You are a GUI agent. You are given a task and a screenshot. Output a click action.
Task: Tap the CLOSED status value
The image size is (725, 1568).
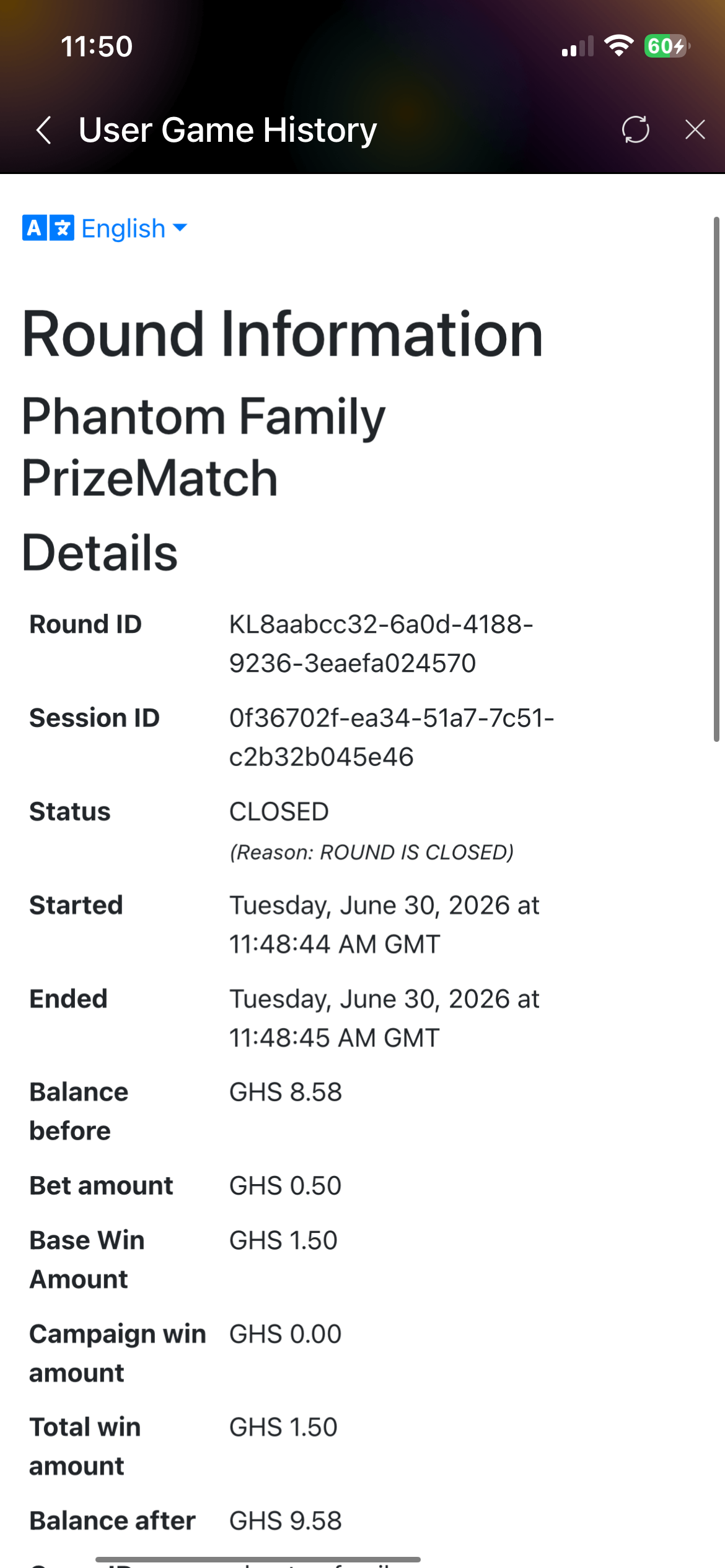point(279,812)
